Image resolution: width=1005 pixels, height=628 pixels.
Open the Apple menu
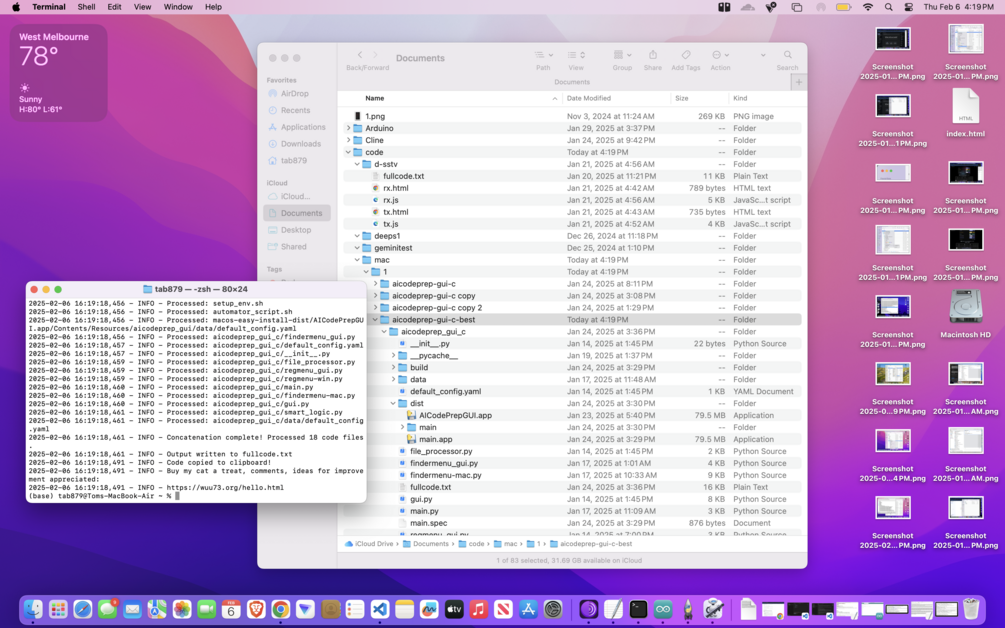pos(15,7)
